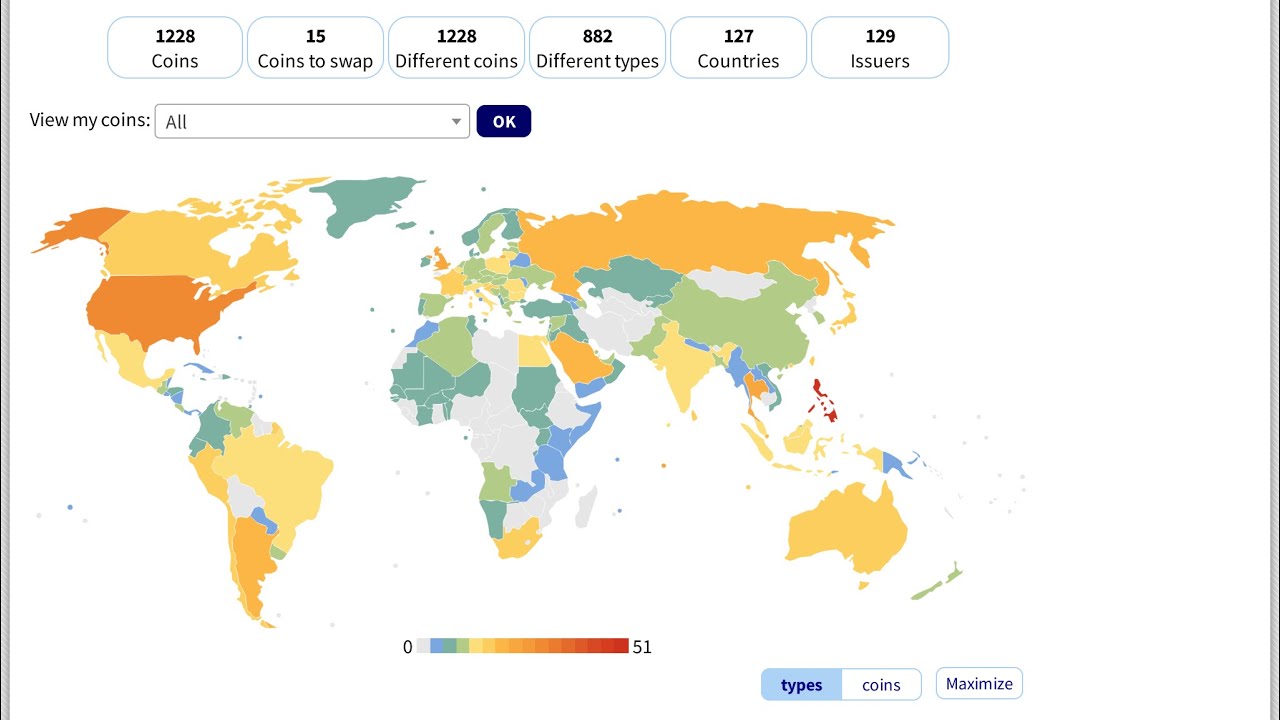The height and width of the screenshot is (720, 1280).
Task: Open the 1228 Coins stat box
Action: click(175, 47)
